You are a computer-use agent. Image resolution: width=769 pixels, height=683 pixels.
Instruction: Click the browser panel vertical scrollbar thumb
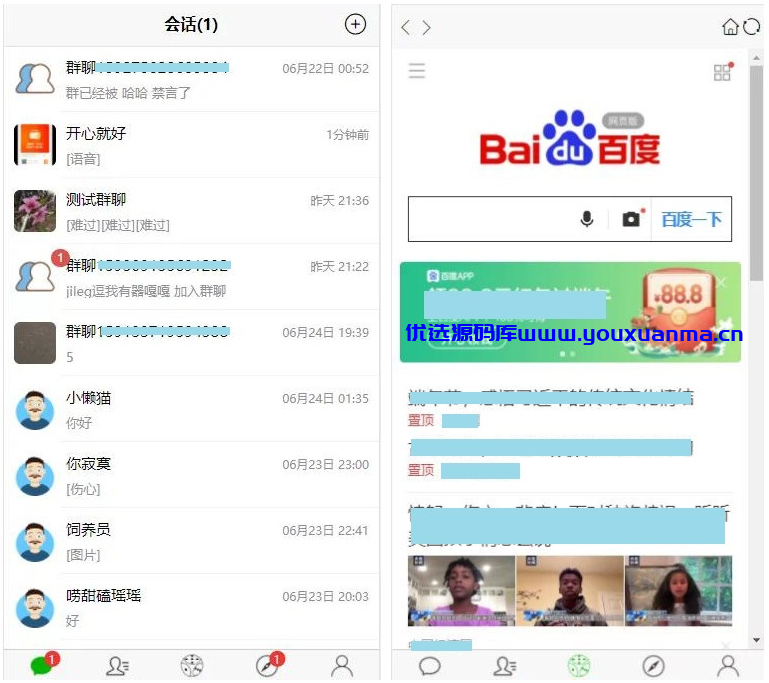(756, 173)
